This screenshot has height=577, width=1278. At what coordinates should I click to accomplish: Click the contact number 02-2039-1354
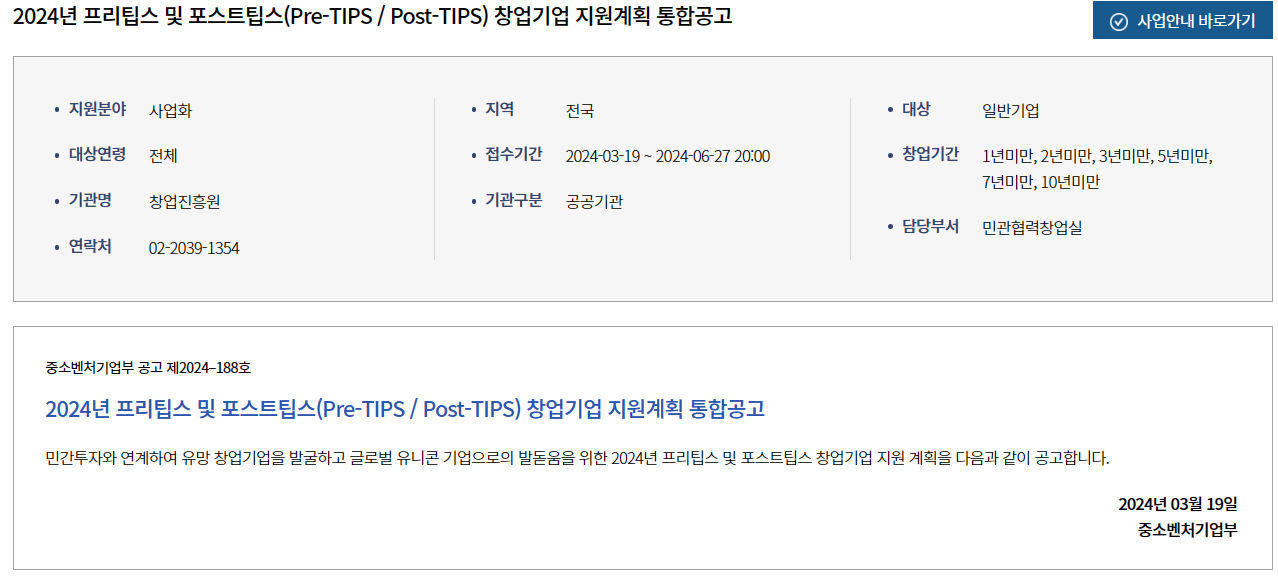click(x=194, y=248)
